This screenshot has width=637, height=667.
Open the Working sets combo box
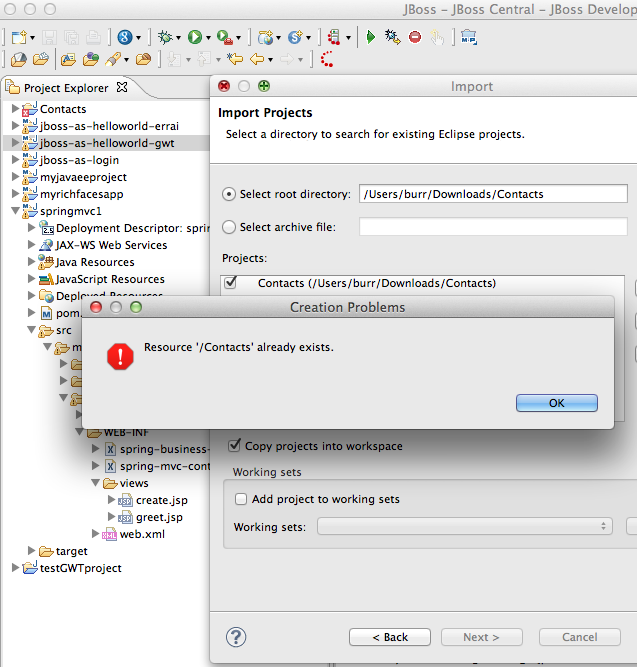pyautogui.click(x=465, y=526)
